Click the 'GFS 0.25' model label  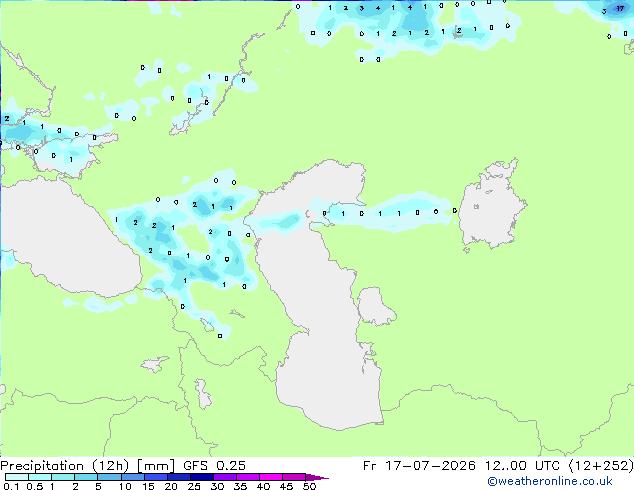214,466
